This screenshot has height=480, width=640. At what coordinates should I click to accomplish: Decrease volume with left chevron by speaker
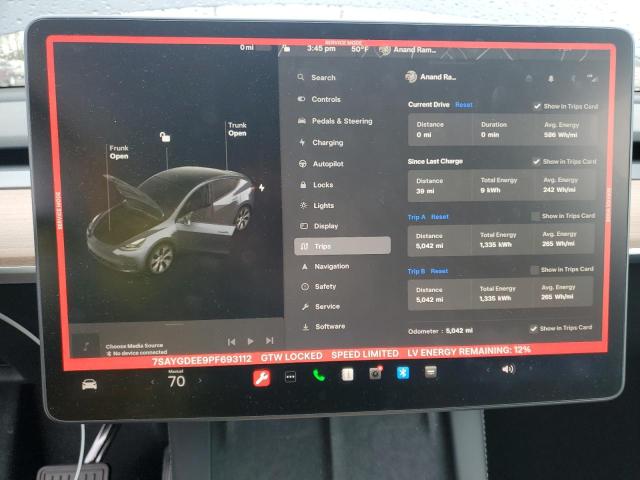(x=488, y=370)
